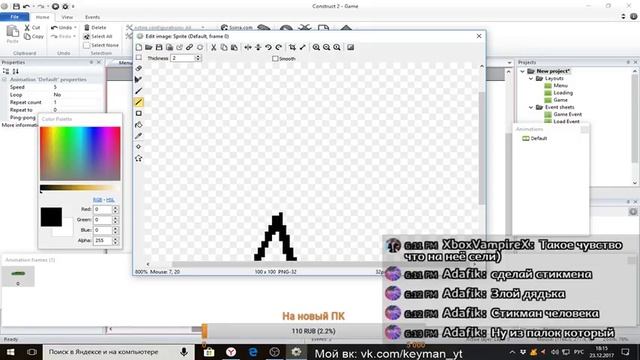Zoom out on the sprite canvas
Viewport: 640px width, 360px height.
[x=327, y=47]
